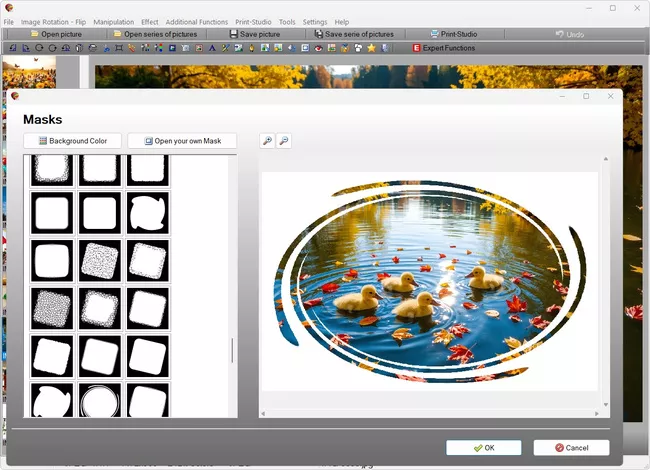Select the text 'A' tool icon
The height and width of the screenshot is (470, 650).
[212, 48]
